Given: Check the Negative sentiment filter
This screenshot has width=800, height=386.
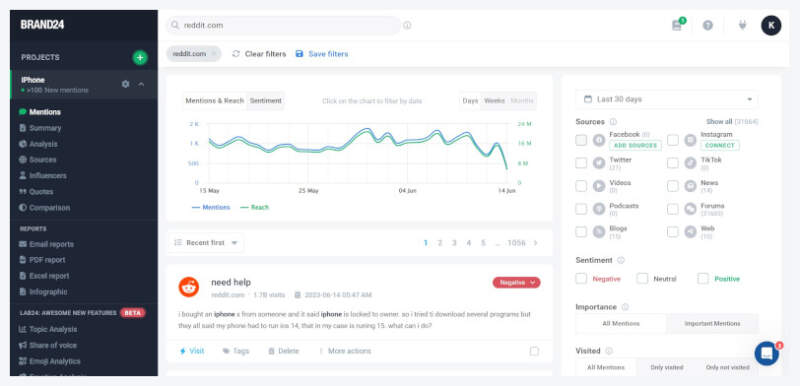Looking at the screenshot, I should pos(581,279).
